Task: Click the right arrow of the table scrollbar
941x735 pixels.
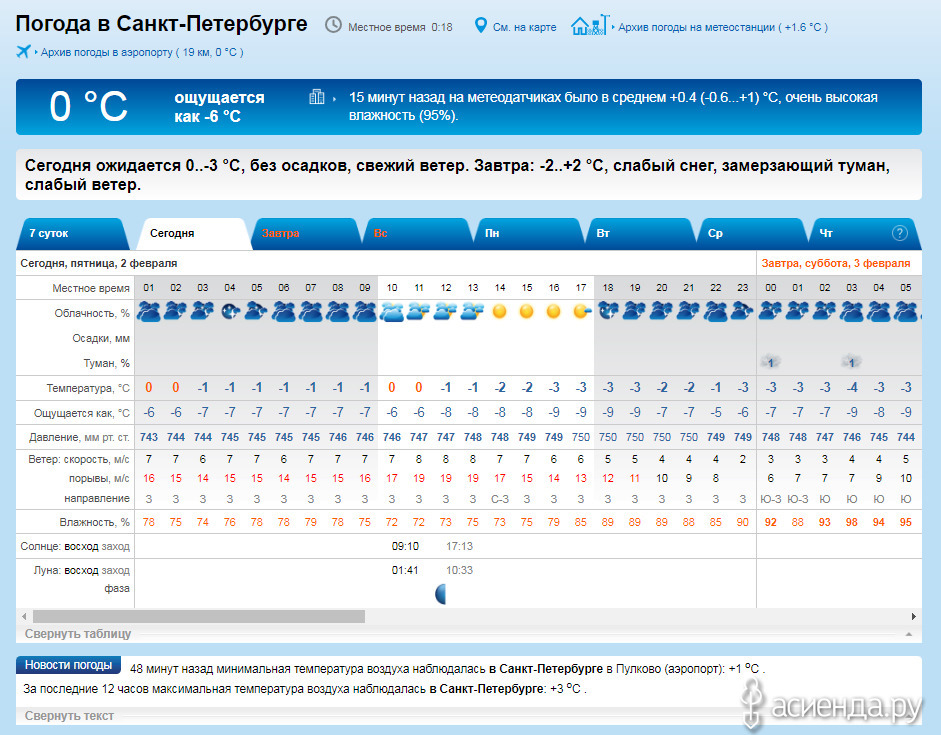Action: (913, 616)
